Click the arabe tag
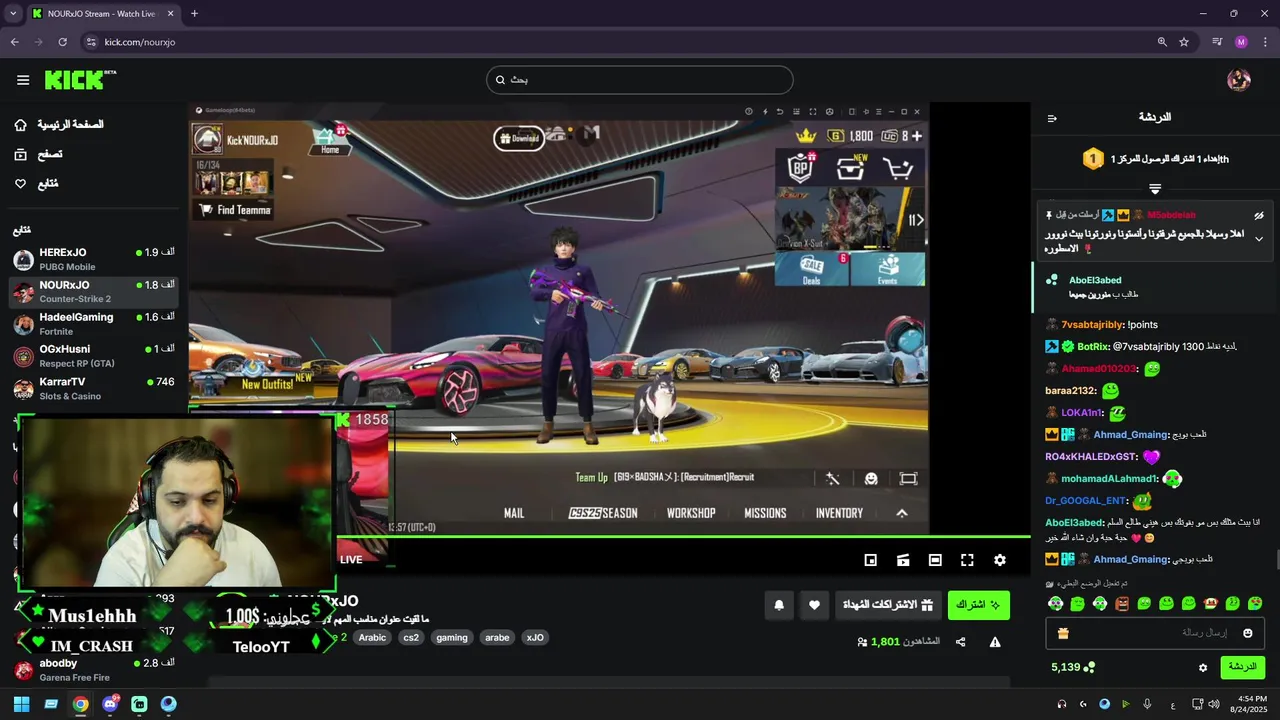Image resolution: width=1280 pixels, height=720 pixels. click(497, 638)
